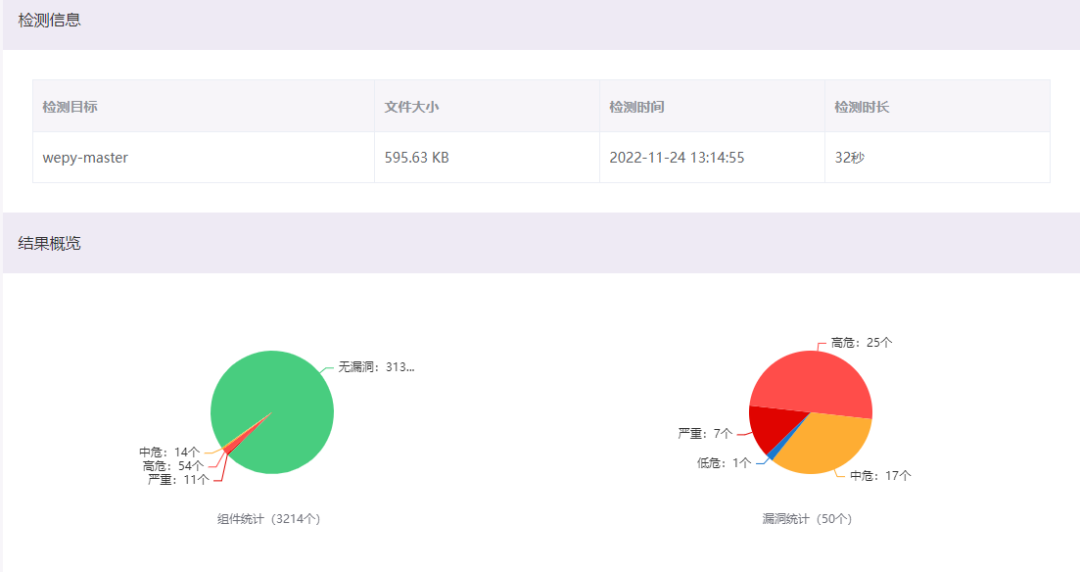Click the 中危：14个 component label
The width and height of the screenshot is (1080, 572).
coord(169,452)
